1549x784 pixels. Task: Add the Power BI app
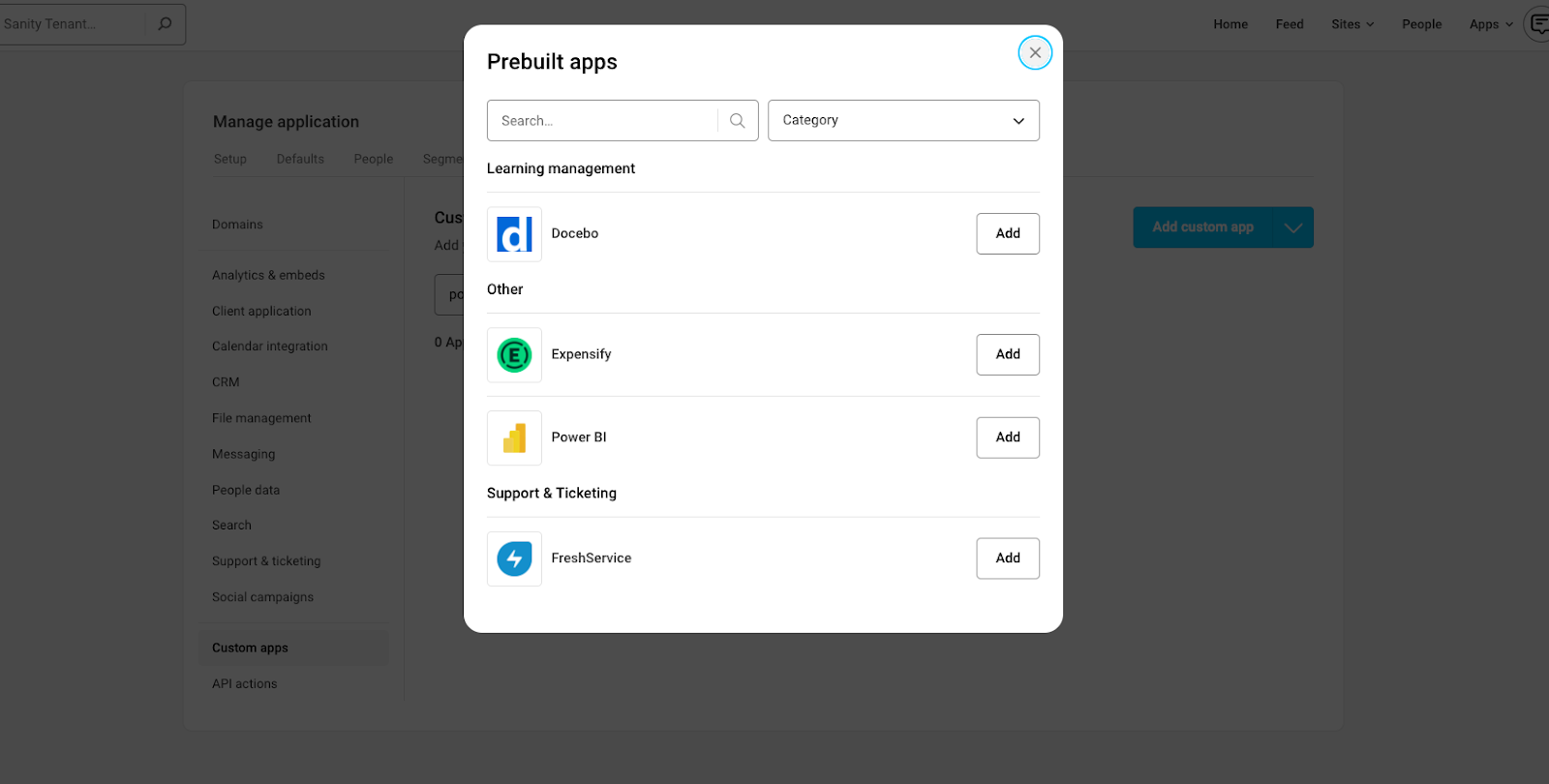1008,437
